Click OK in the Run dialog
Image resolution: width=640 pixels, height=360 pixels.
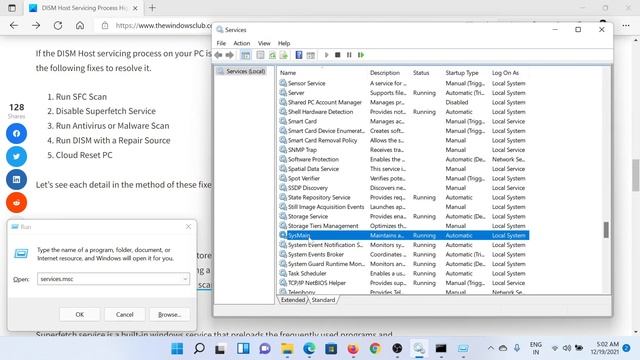click(x=80, y=314)
